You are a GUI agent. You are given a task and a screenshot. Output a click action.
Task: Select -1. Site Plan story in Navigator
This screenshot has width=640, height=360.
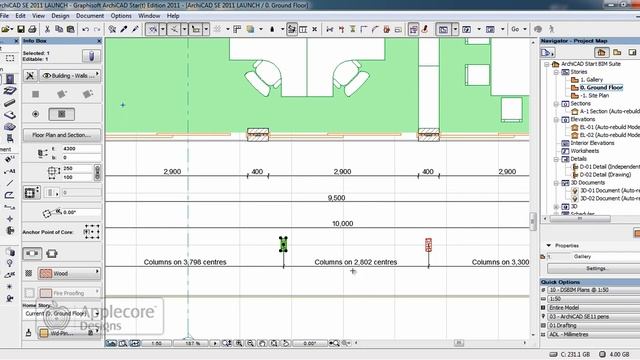594,96
